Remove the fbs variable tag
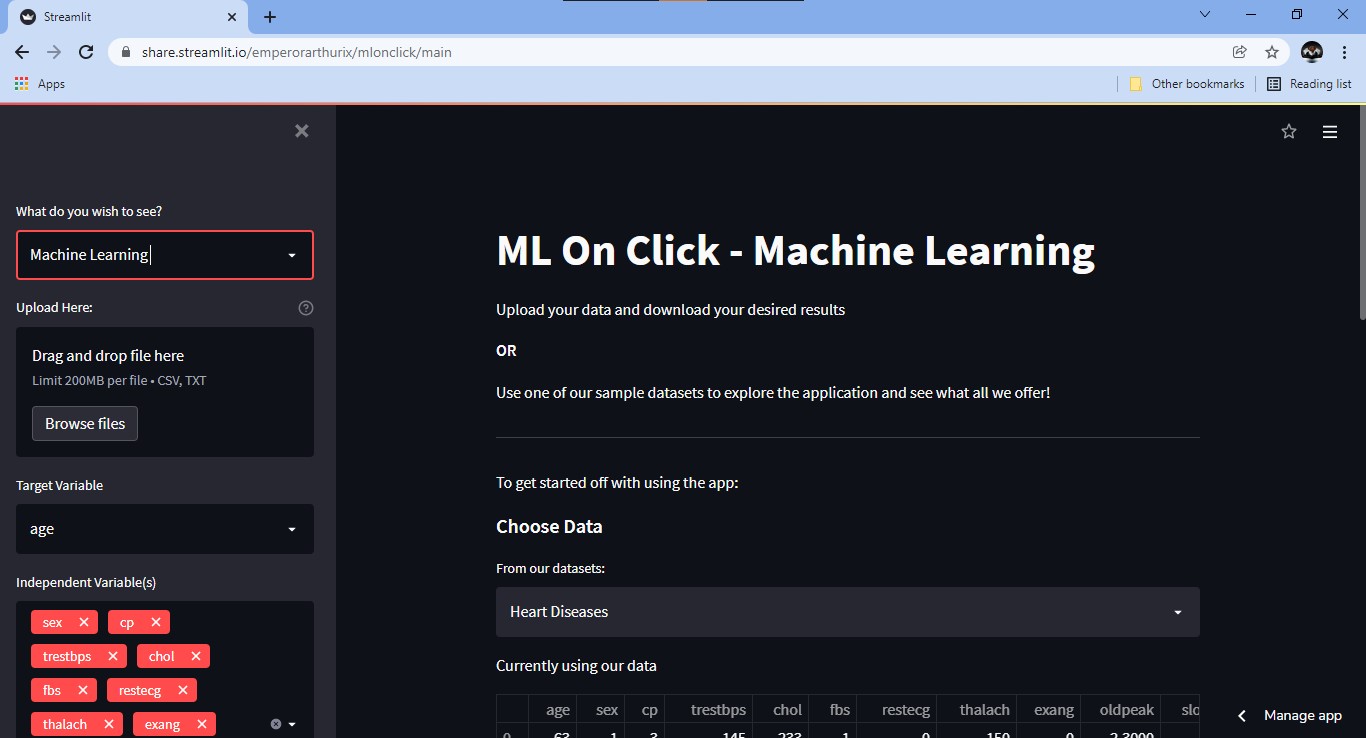The width and height of the screenshot is (1366, 738). pos(83,690)
